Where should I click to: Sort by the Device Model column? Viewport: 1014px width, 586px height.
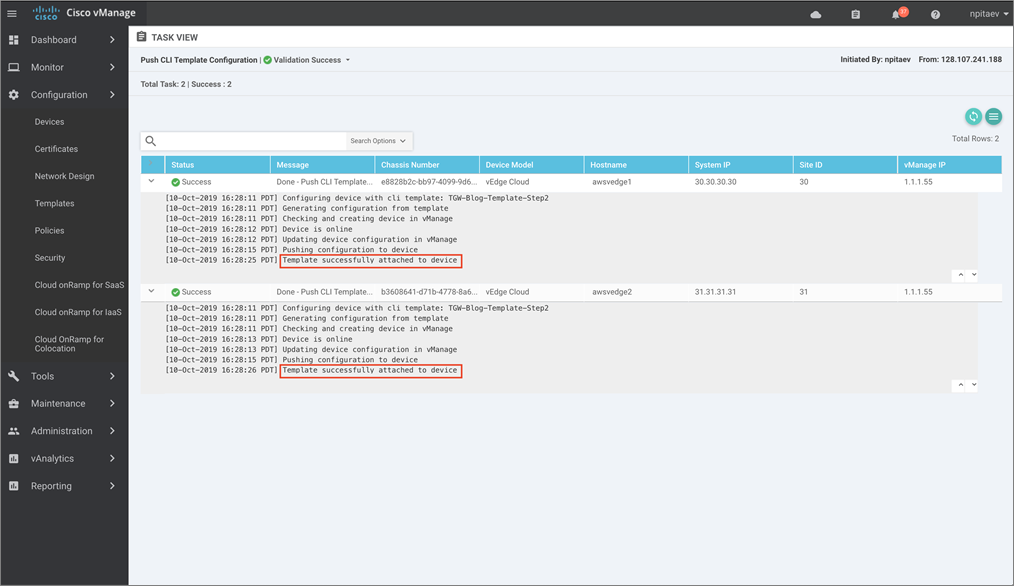click(532, 165)
